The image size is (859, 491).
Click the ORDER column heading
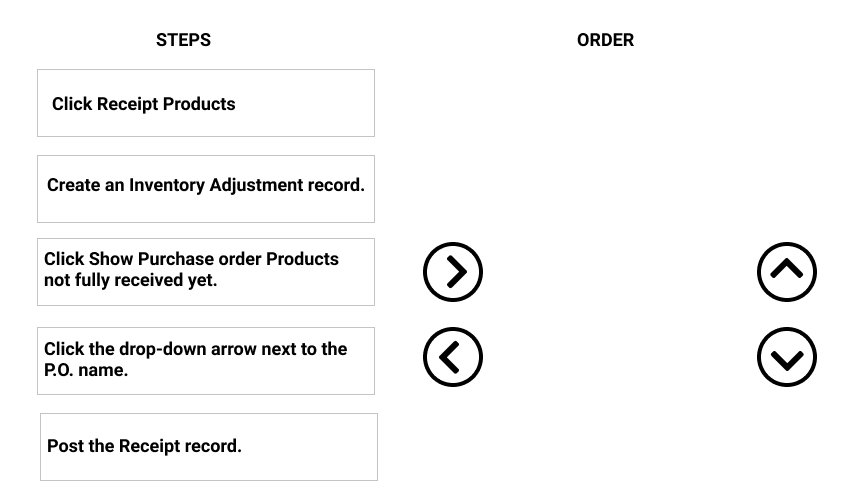pyautogui.click(x=605, y=40)
